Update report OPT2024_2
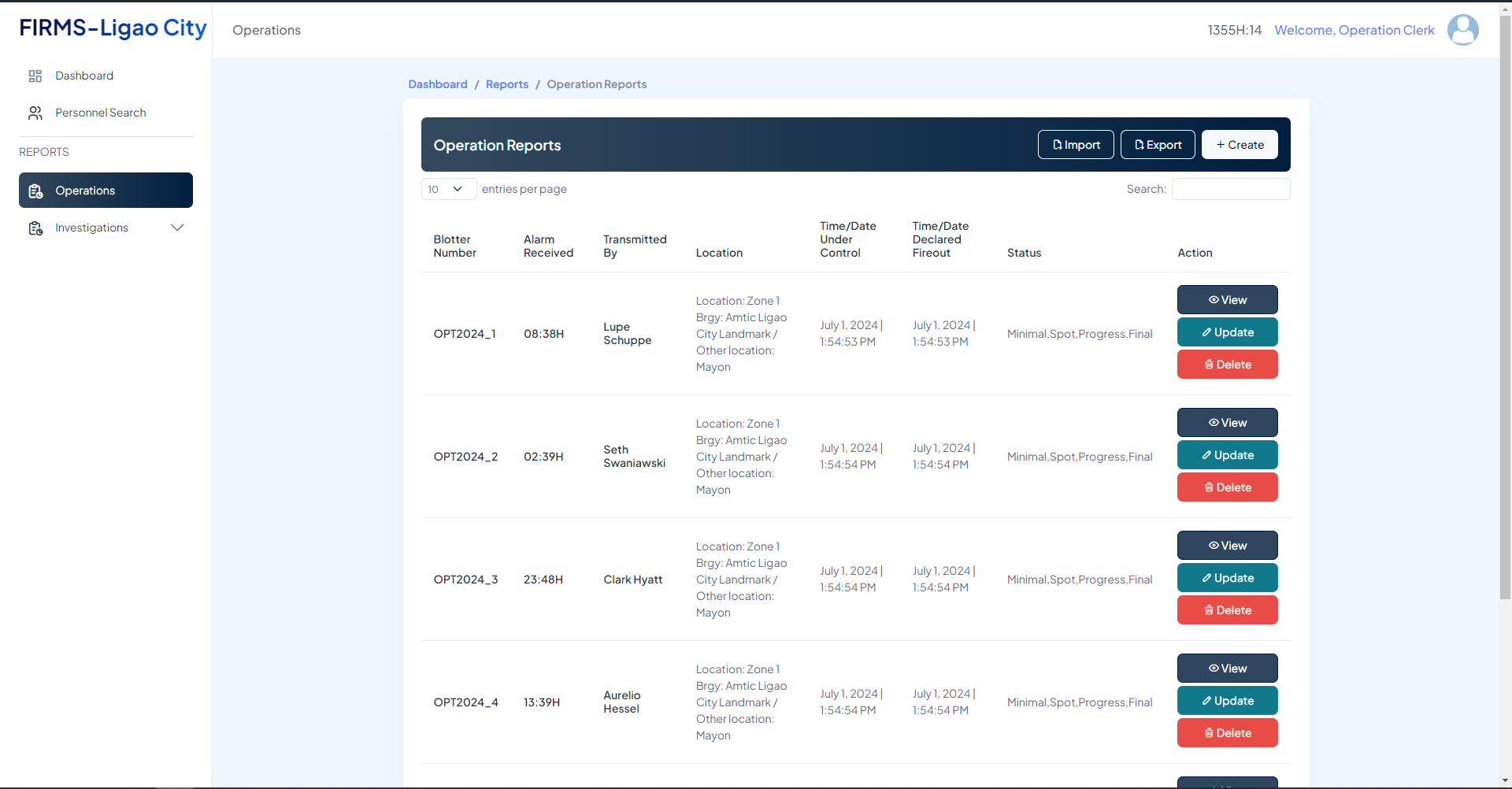Image resolution: width=1512 pixels, height=789 pixels. tap(1227, 455)
